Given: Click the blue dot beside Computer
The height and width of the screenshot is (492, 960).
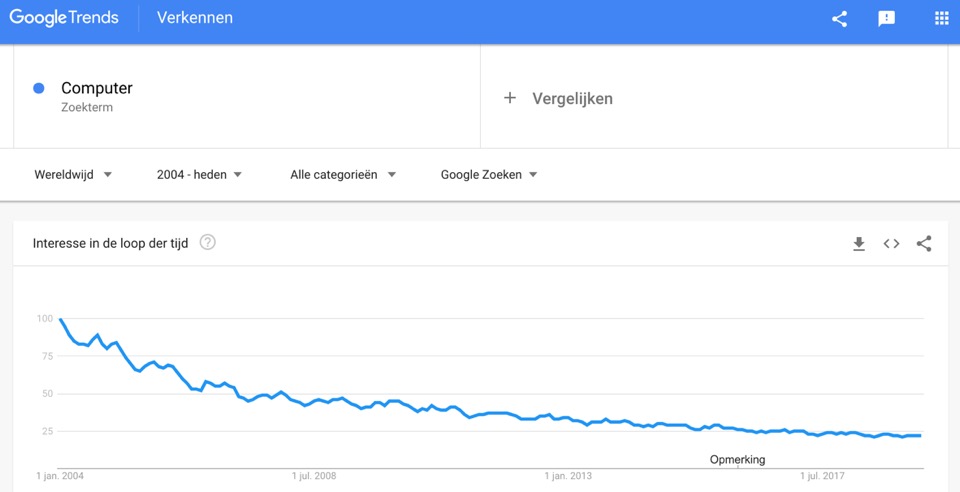Looking at the screenshot, I should [39, 88].
